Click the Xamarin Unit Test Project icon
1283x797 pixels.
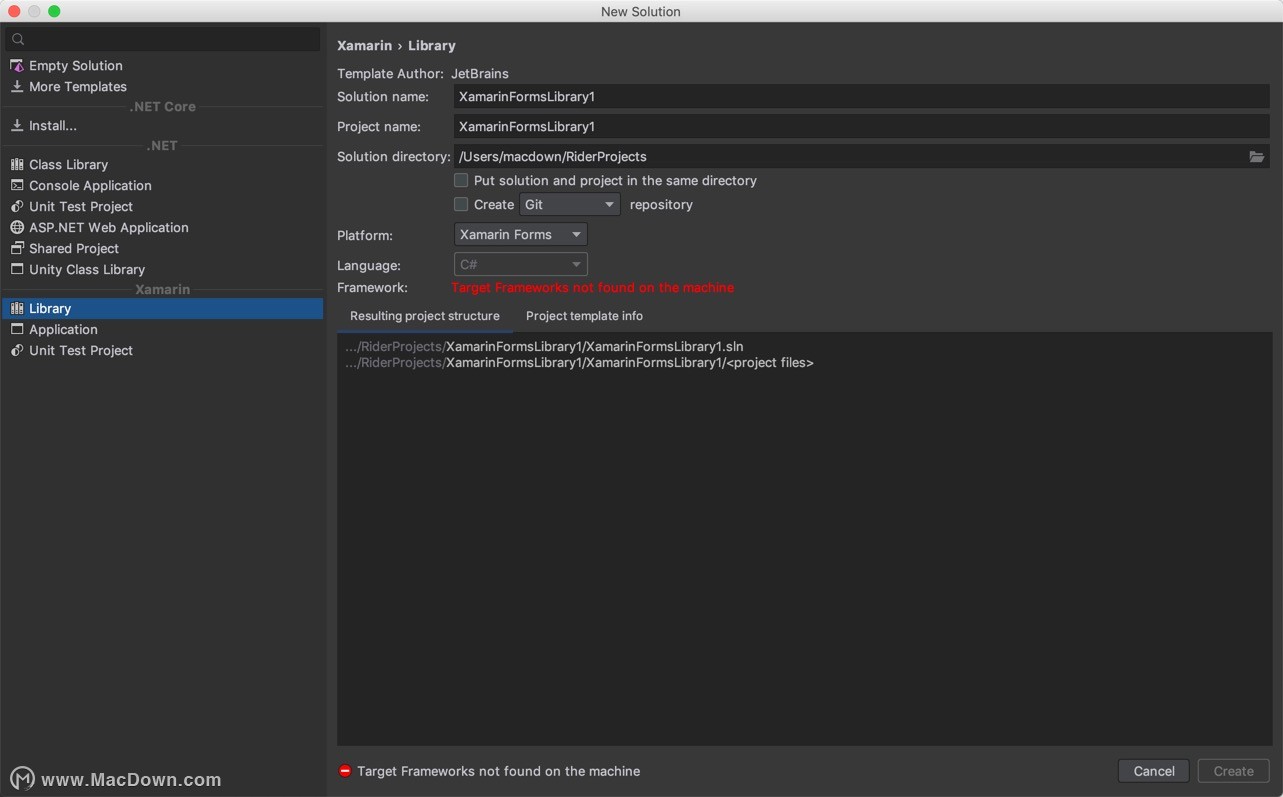pos(17,350)
